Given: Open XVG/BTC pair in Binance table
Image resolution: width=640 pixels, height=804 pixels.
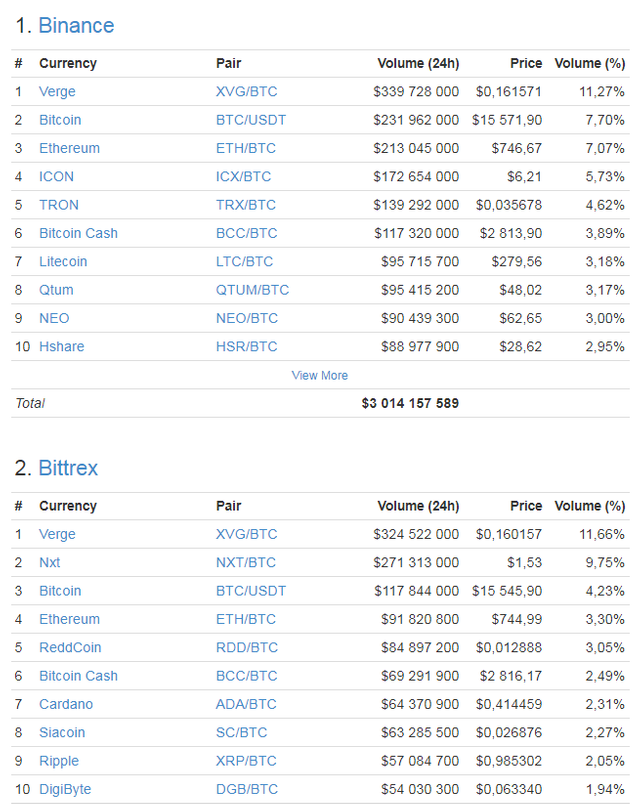Looking at the screenshot, I should pyautogui.click(x=246, y=92).
